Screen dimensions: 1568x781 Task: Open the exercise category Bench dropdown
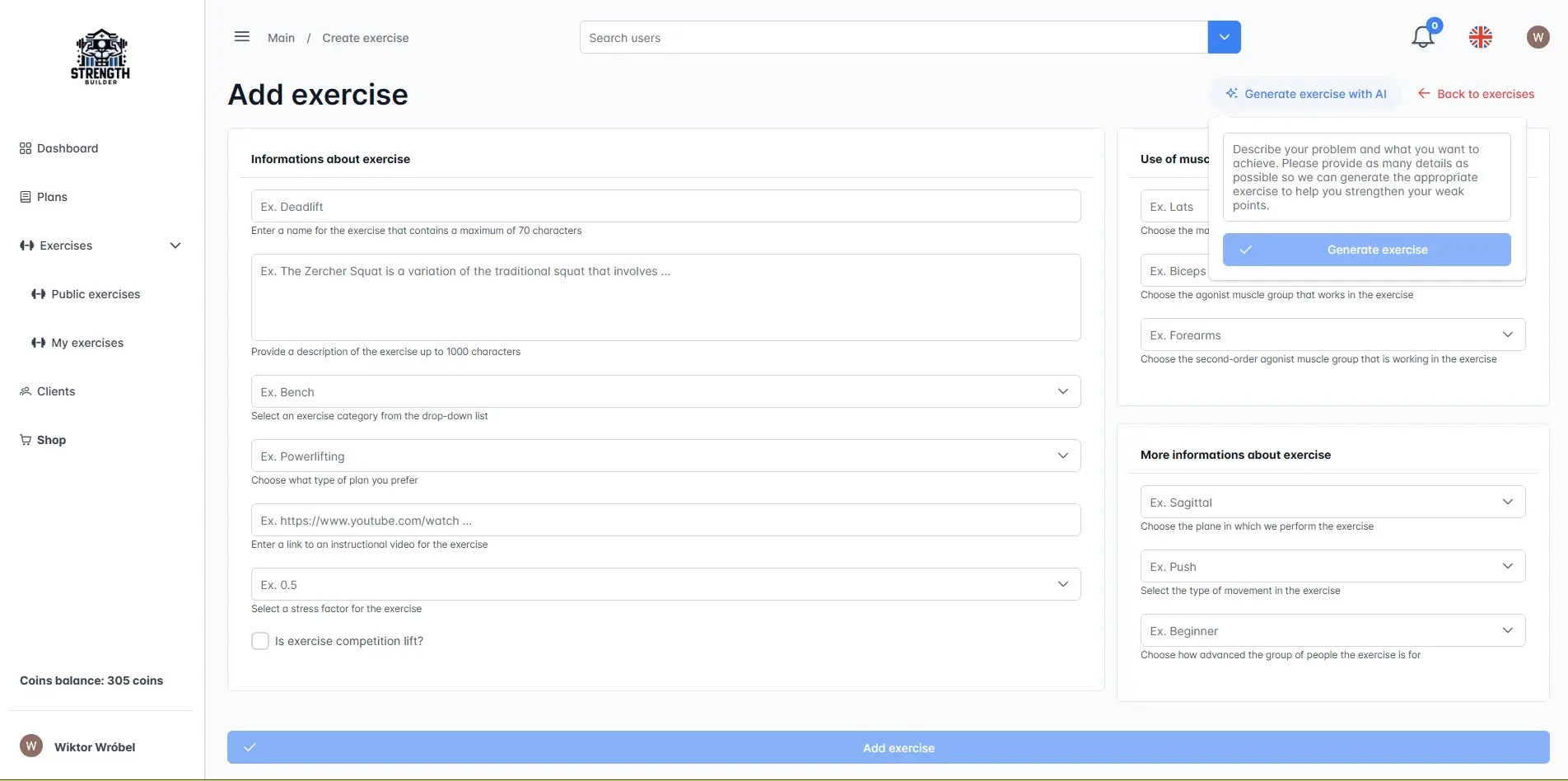click(x=665, y=391)
